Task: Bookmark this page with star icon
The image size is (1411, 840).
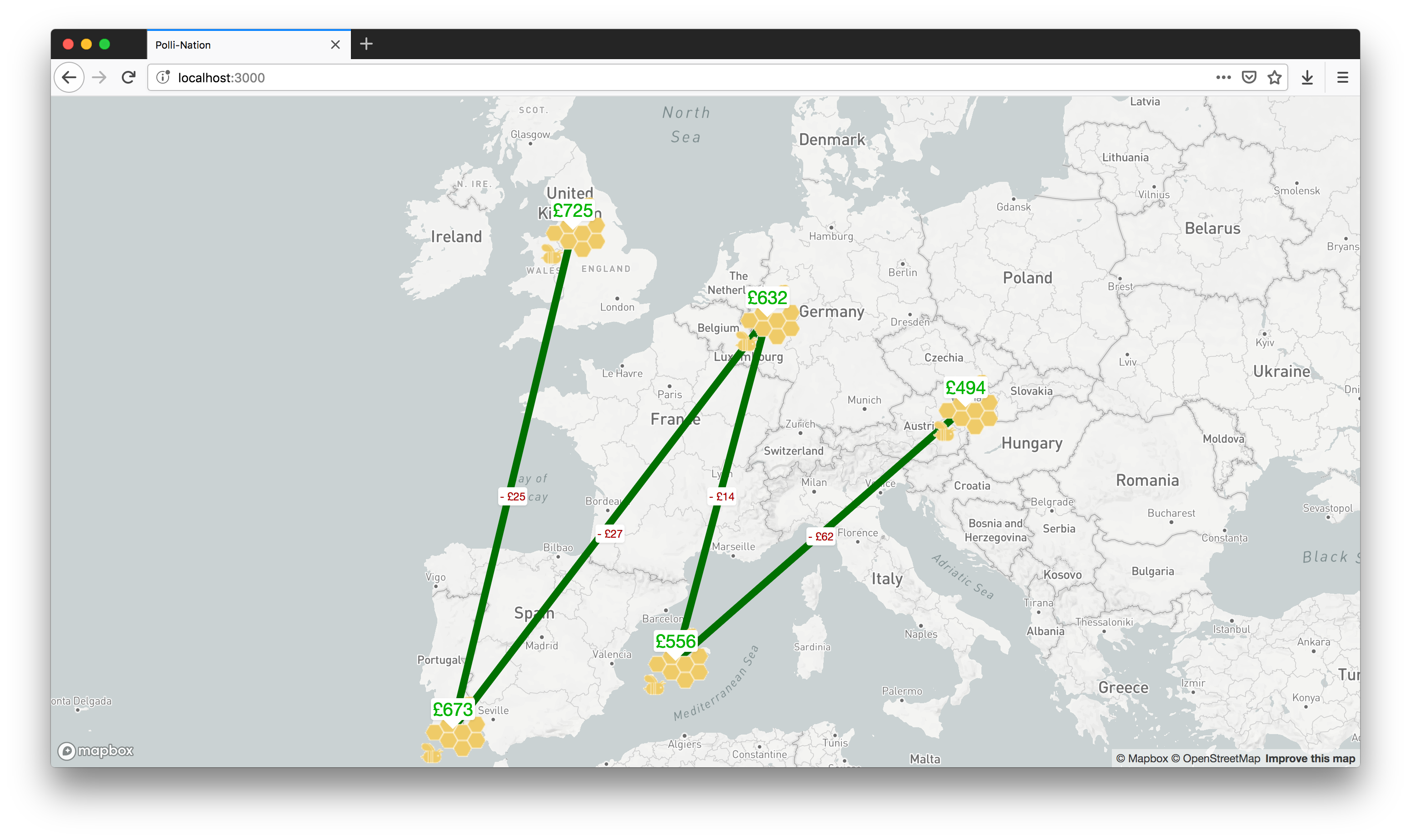Action: 1274,78
